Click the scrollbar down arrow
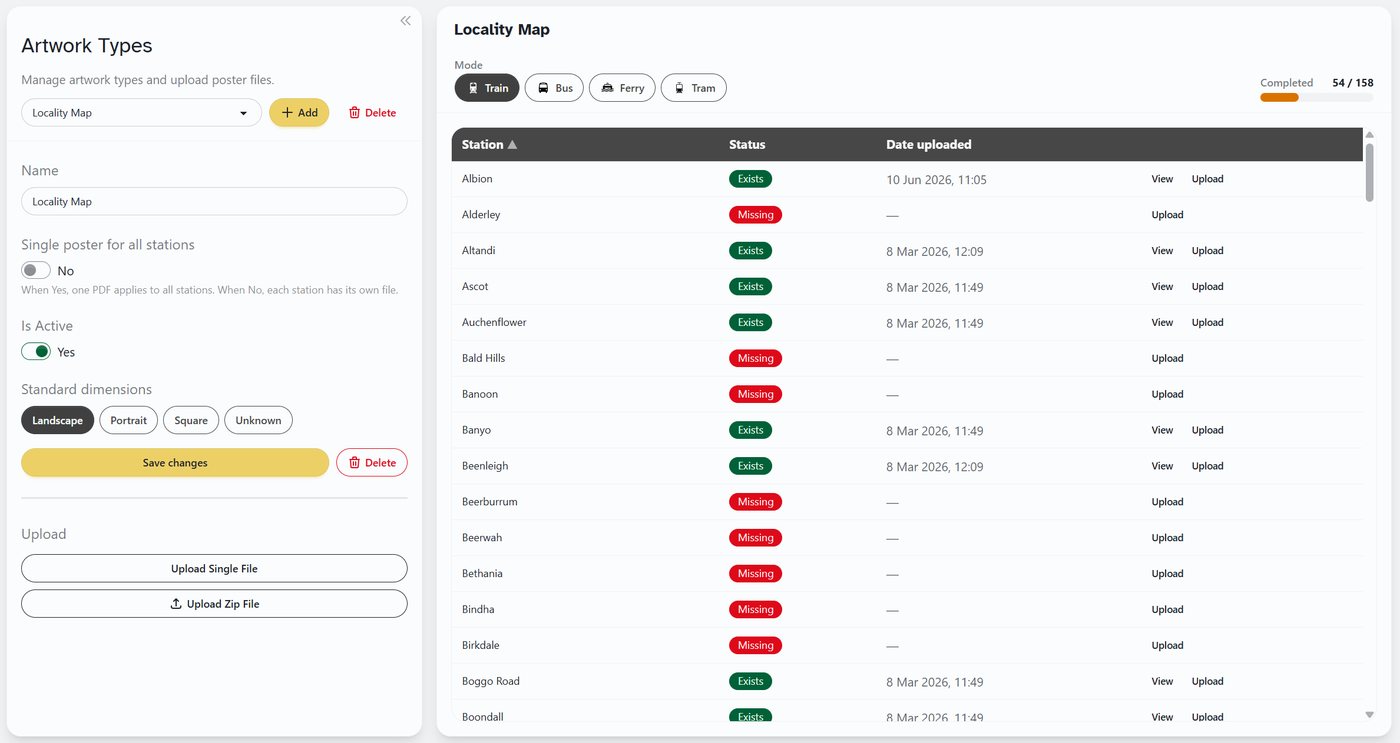1400x743 pixels. 1370,714
